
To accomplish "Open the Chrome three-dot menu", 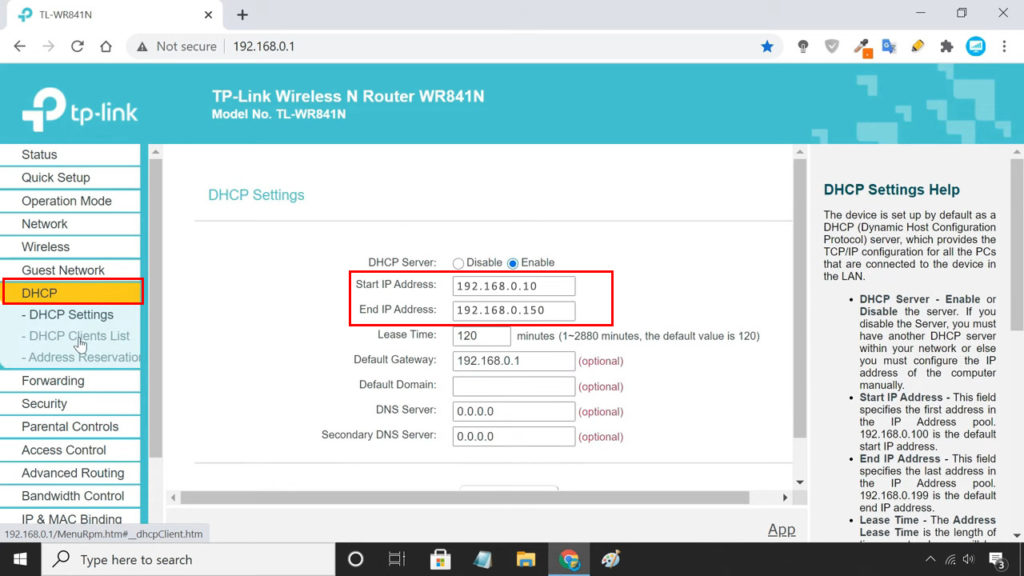I will pyautogui.click(x=1004, y=46).
